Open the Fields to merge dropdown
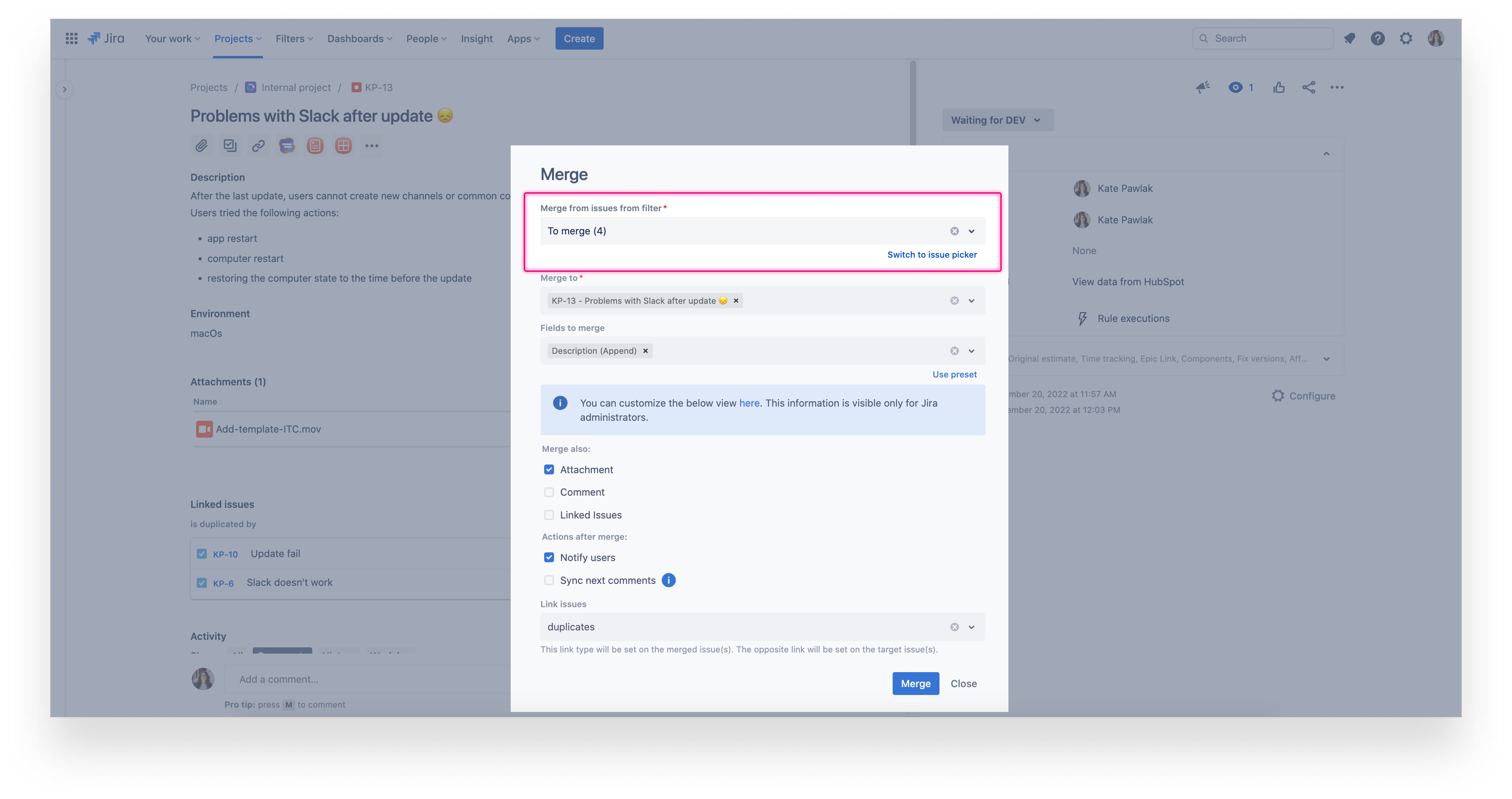Viewport: 1512px width, 799px height. [971, 351]
